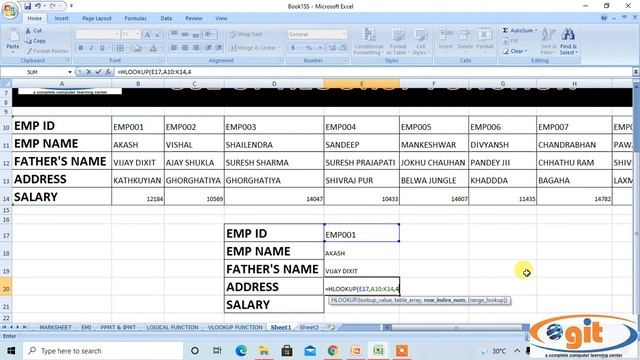Image resolution: width=640 pixels, height=360 pixels.
Task: Open the font name dropdown
Action: point(117,34)
